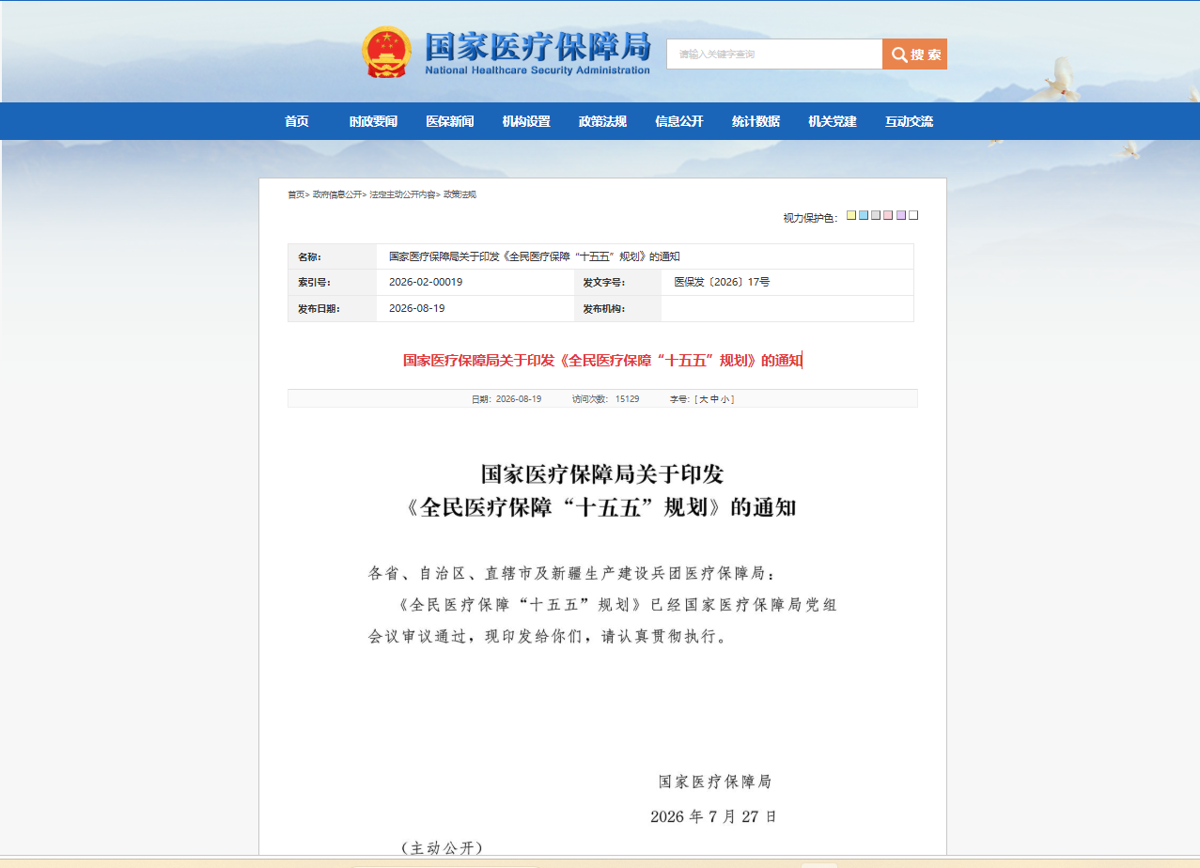Open the 首页 navigation menu item

point(297,121)
